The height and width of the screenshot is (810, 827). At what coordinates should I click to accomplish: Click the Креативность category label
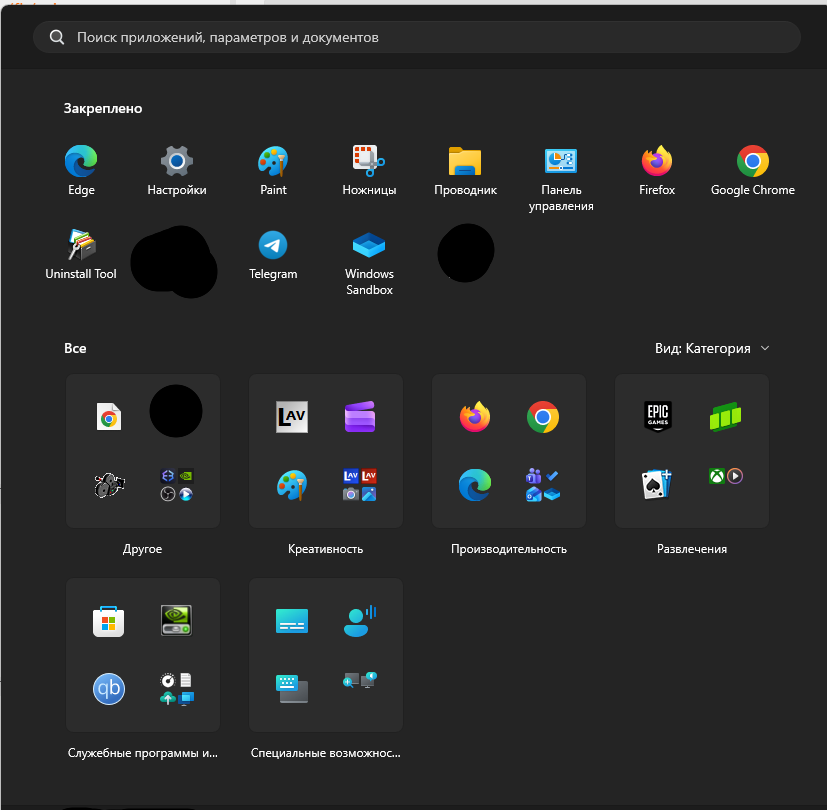325,549
